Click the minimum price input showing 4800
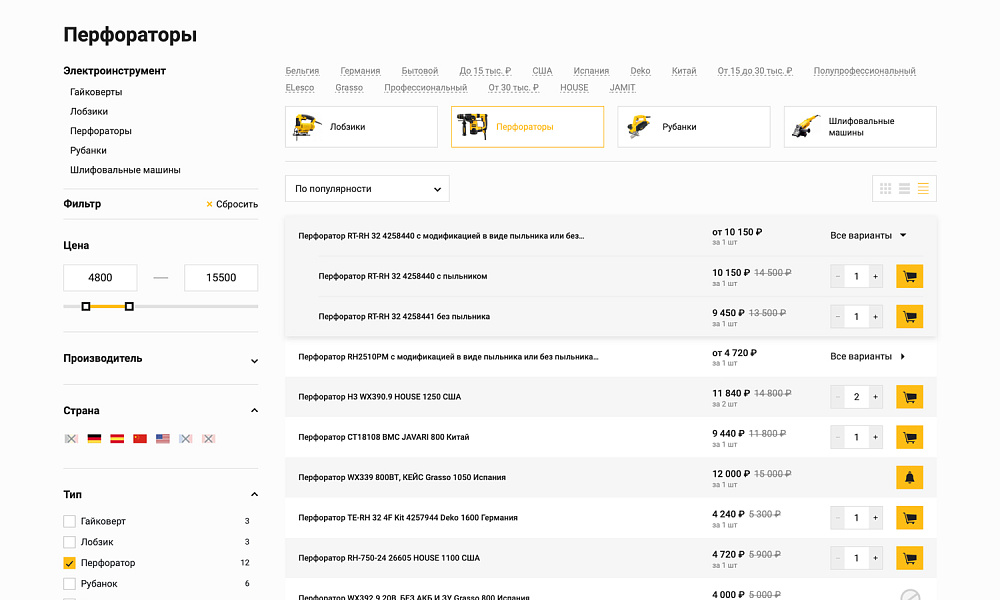The height and width of the screenshot is (600, 1000). [100, 277]
